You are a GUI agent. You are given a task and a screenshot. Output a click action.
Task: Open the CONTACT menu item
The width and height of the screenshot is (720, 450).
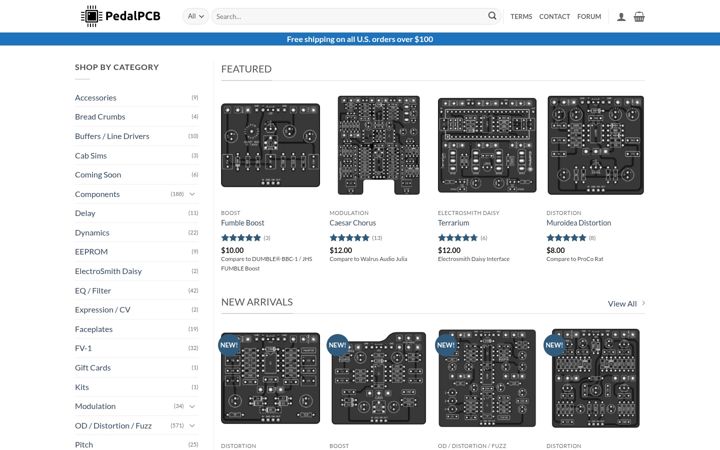[554, 17]
